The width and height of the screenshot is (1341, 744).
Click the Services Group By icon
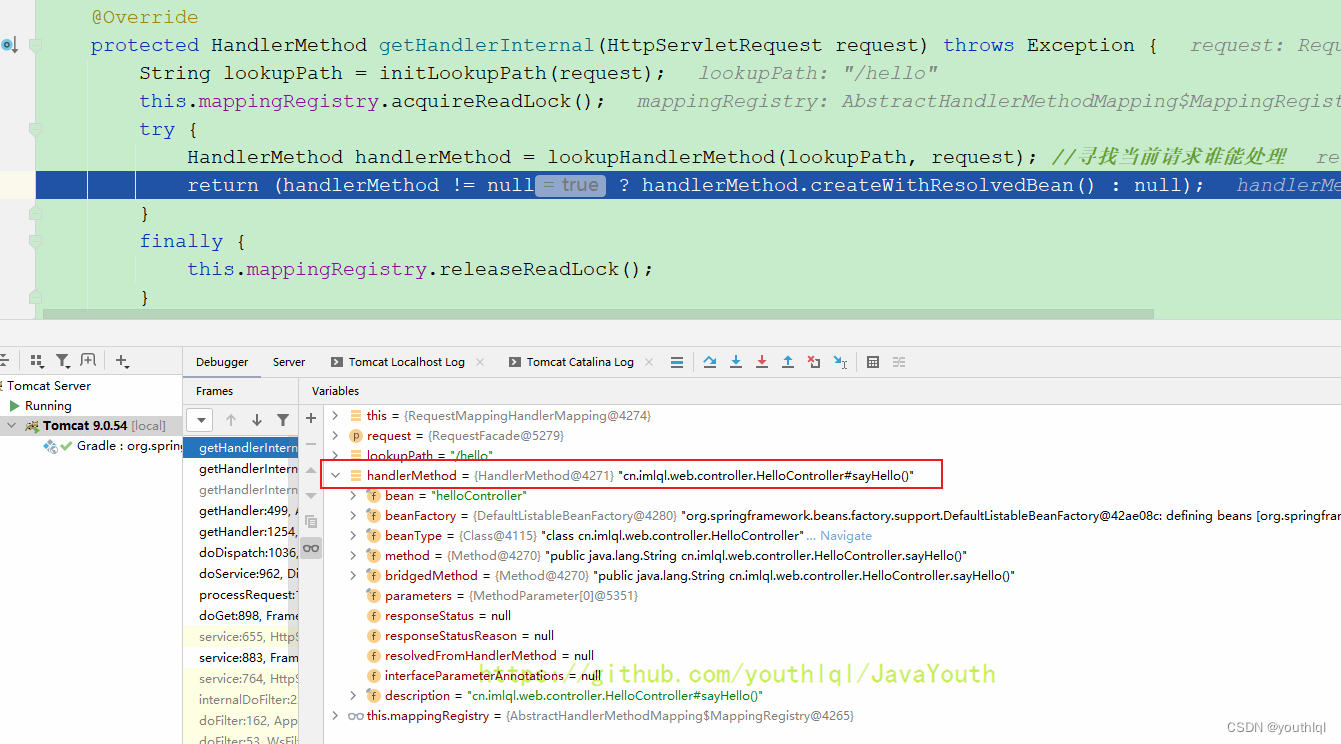(37, 361)
